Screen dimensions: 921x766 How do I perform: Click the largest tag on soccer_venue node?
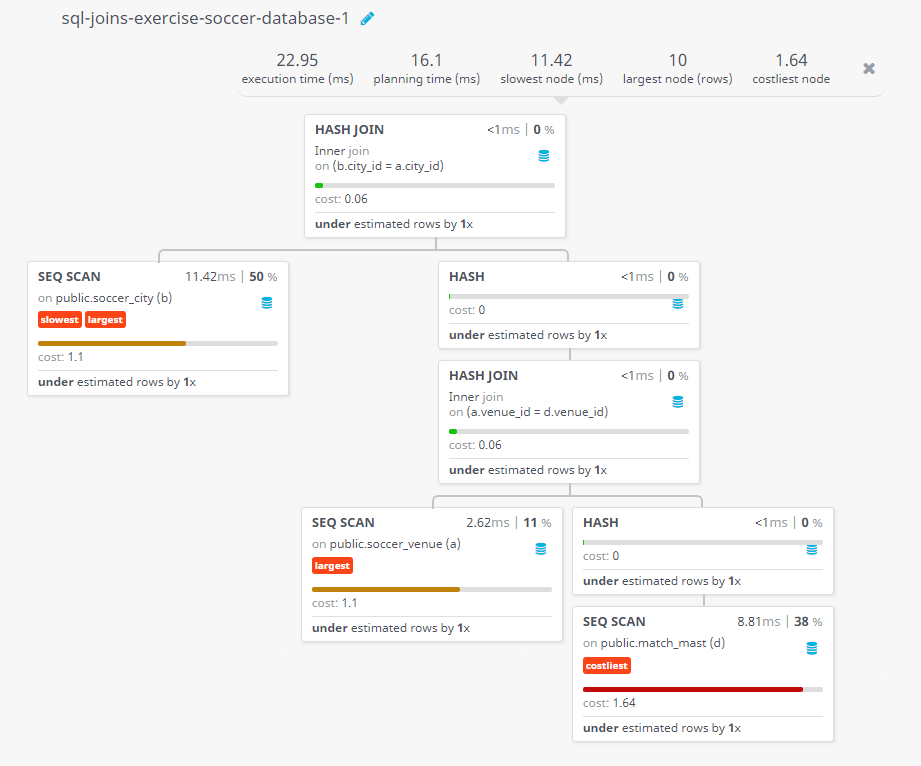[332, 566]
